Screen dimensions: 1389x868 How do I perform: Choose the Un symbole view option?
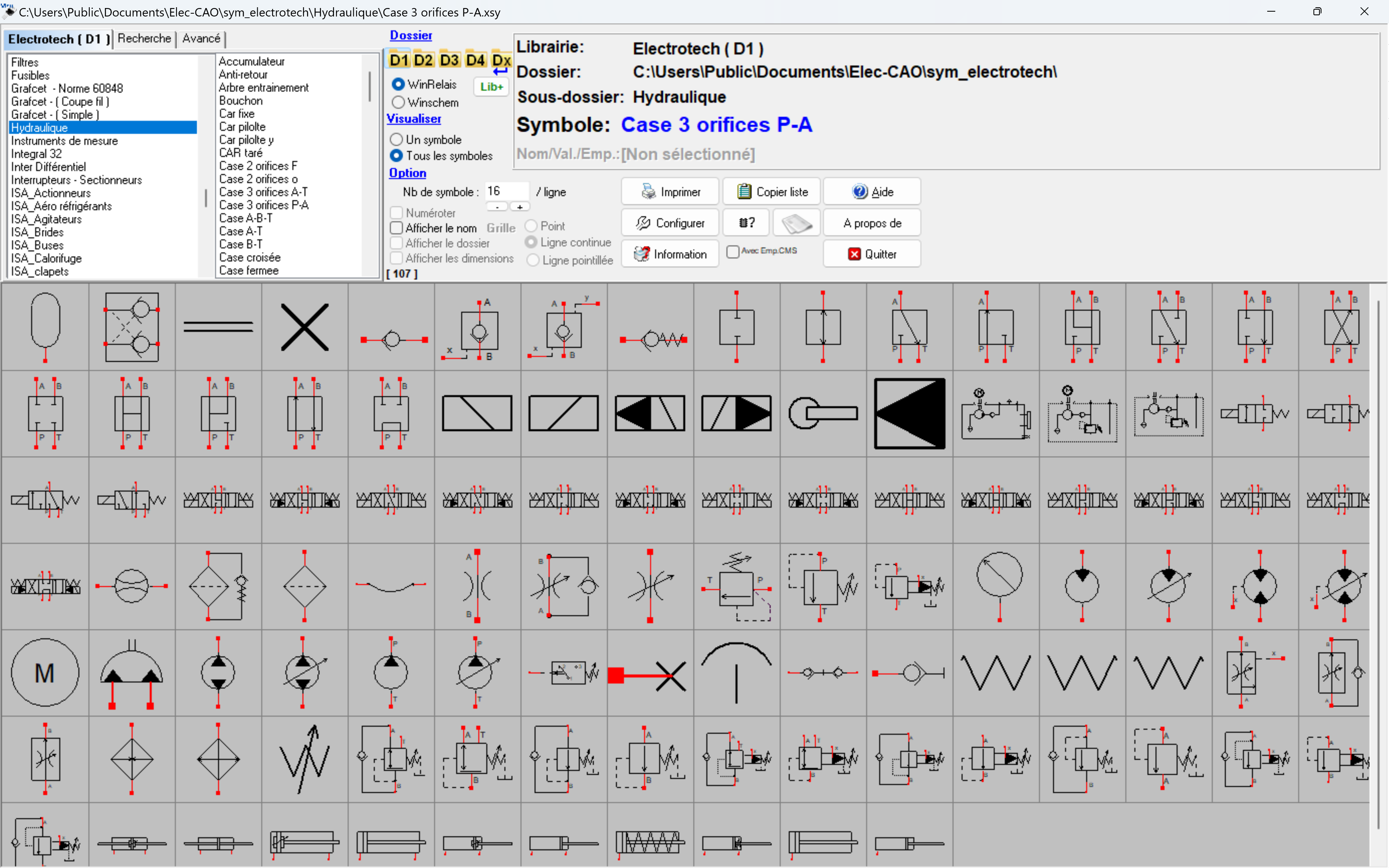pos(396,139)
